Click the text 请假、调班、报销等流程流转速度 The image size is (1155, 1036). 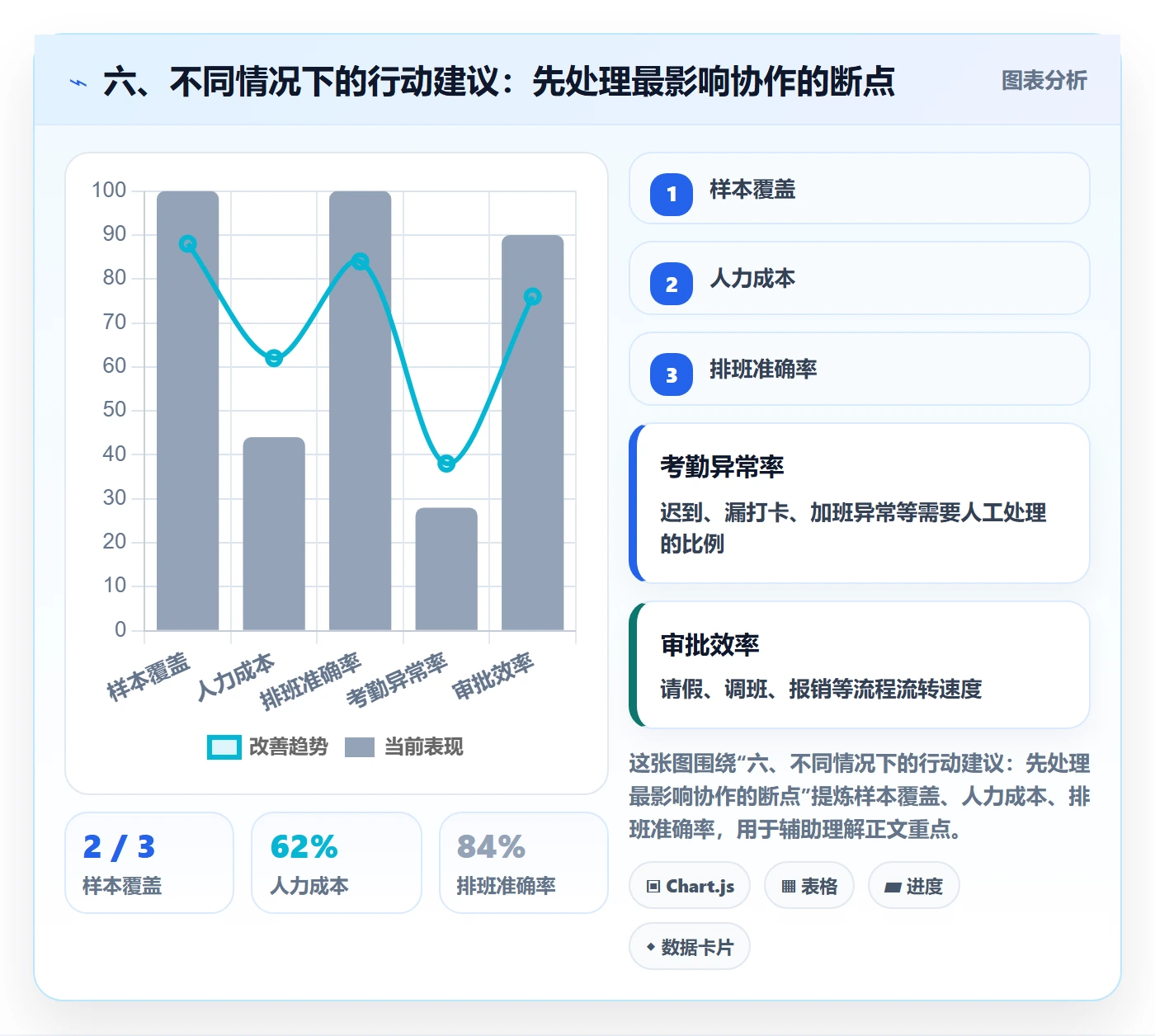click(821, 689)
